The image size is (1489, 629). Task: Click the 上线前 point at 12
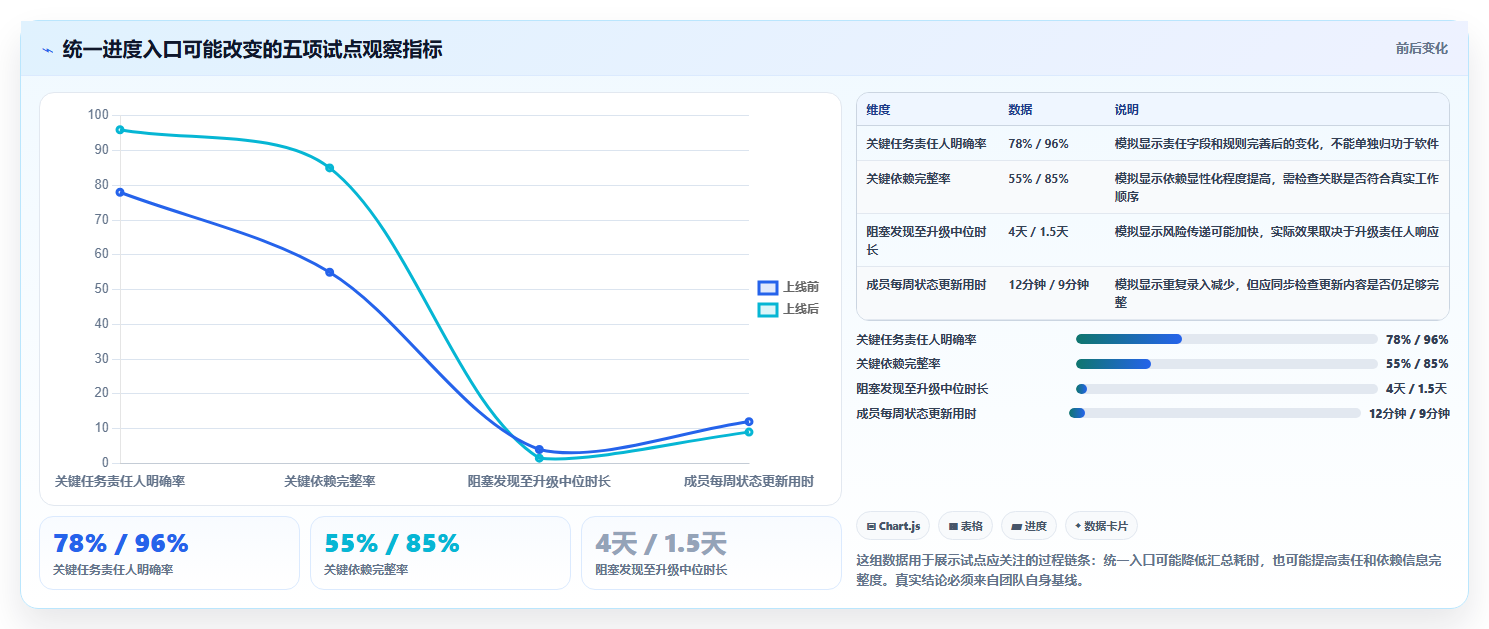749,422
